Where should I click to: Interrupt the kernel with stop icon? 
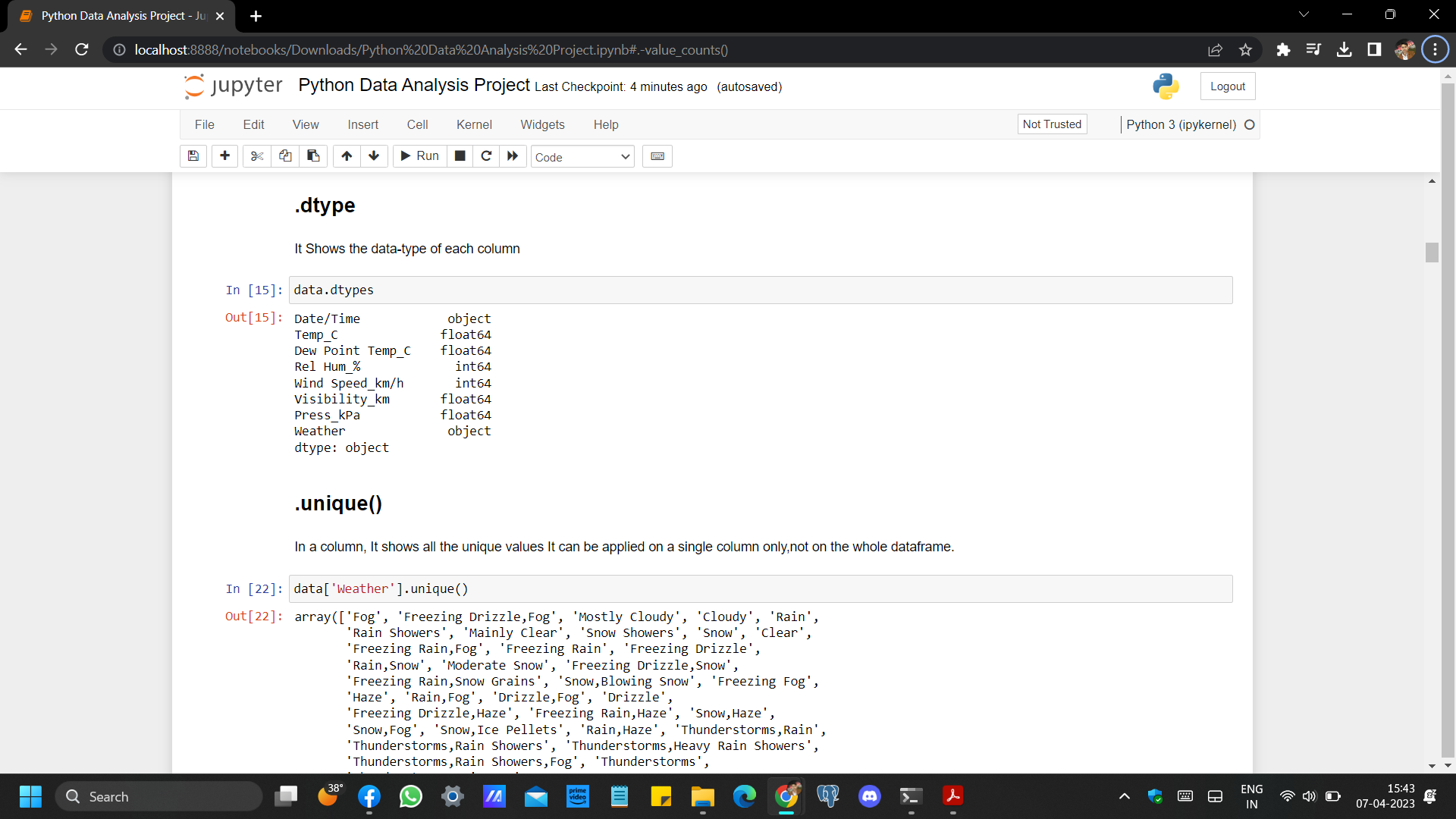coord(460,156)
